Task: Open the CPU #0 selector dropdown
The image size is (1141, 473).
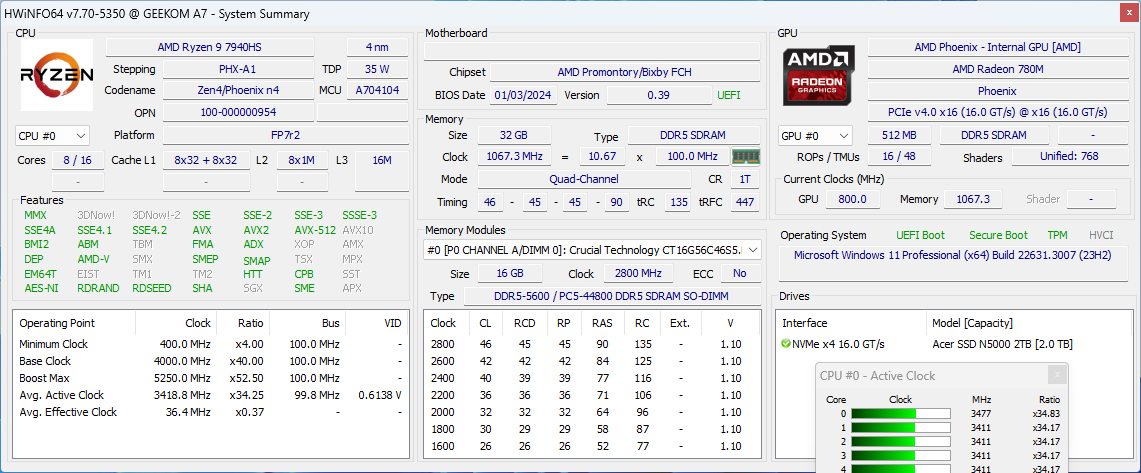Action: tap(52, 135)
